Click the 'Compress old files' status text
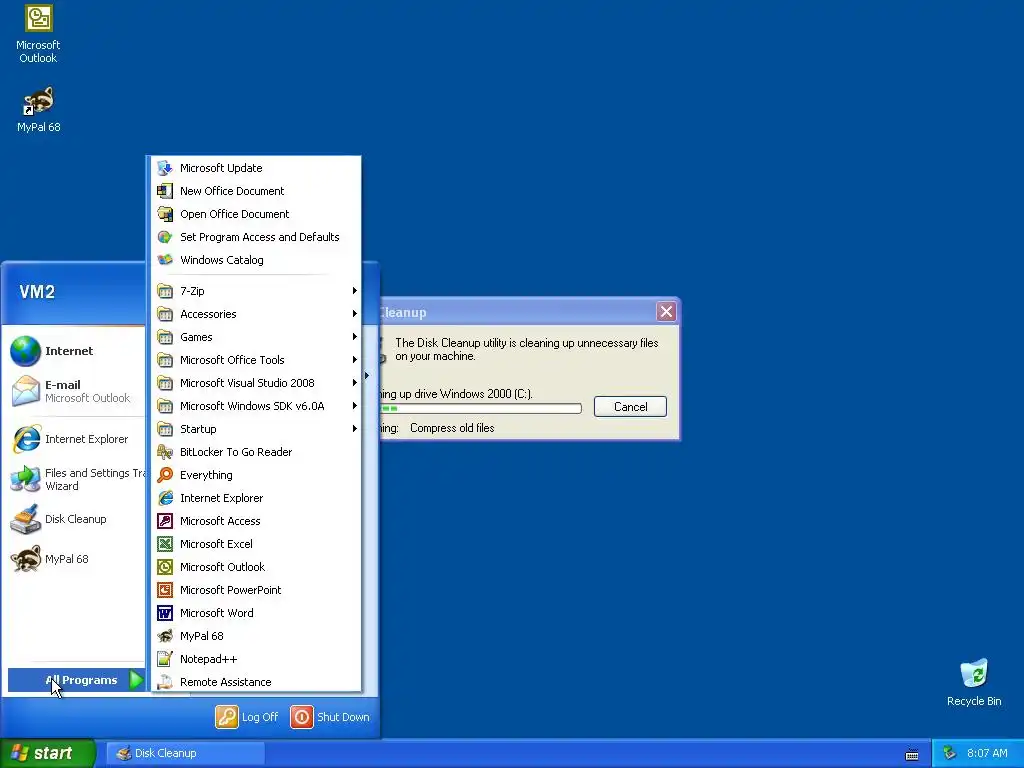This screenshot has width=1024, height=768. [x=452, y=428]
